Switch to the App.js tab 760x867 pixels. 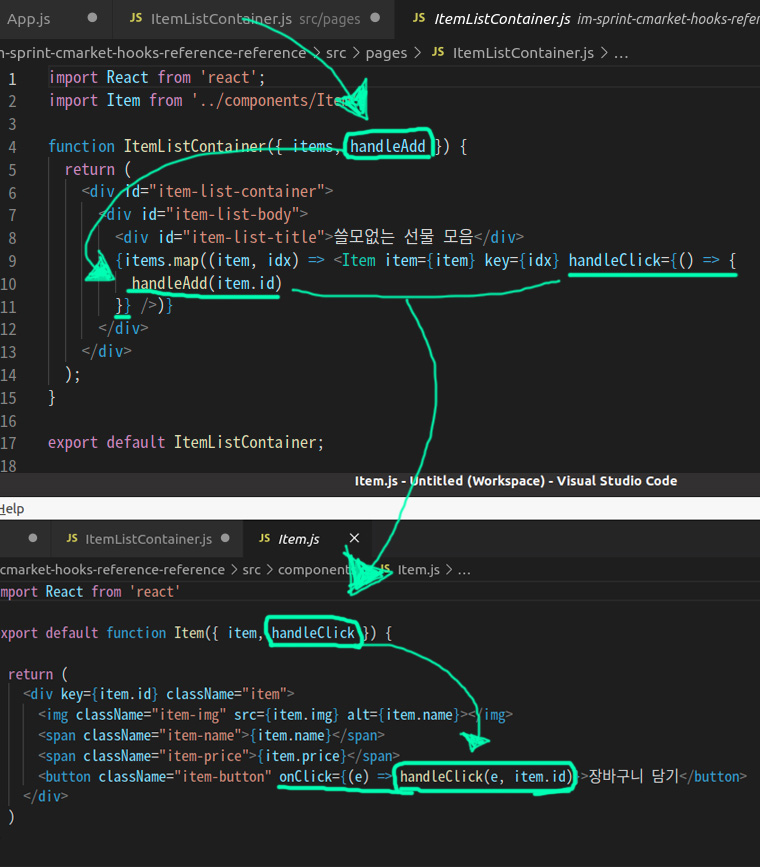click(29, 19)
